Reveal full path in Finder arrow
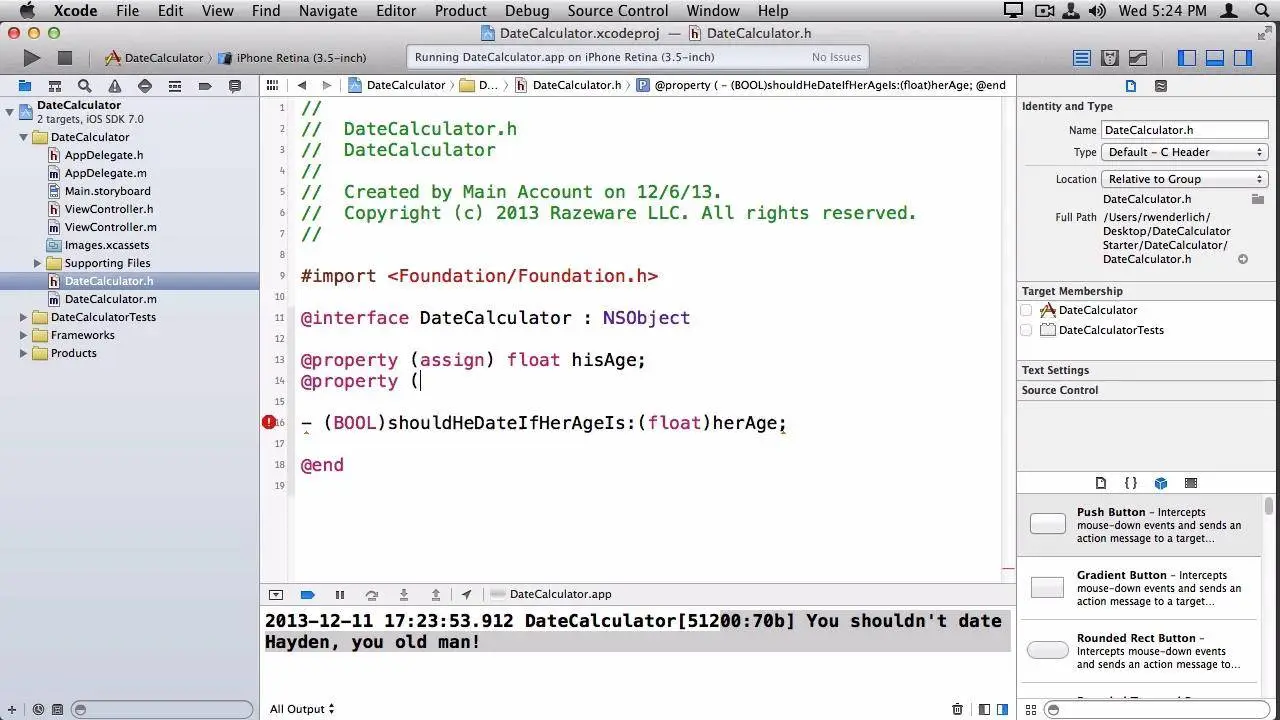The height and width of the screenshot is (720, 1280). pos(1243,259)
